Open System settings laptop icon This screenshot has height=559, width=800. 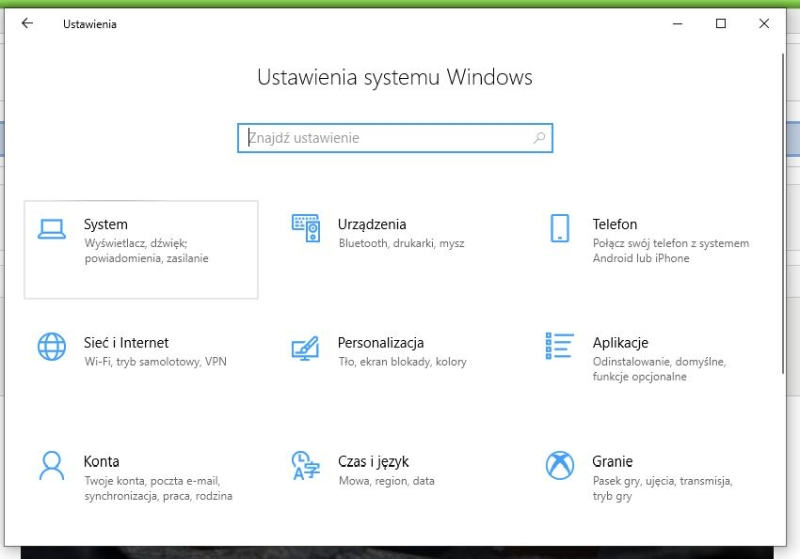(x=52, y=229)
